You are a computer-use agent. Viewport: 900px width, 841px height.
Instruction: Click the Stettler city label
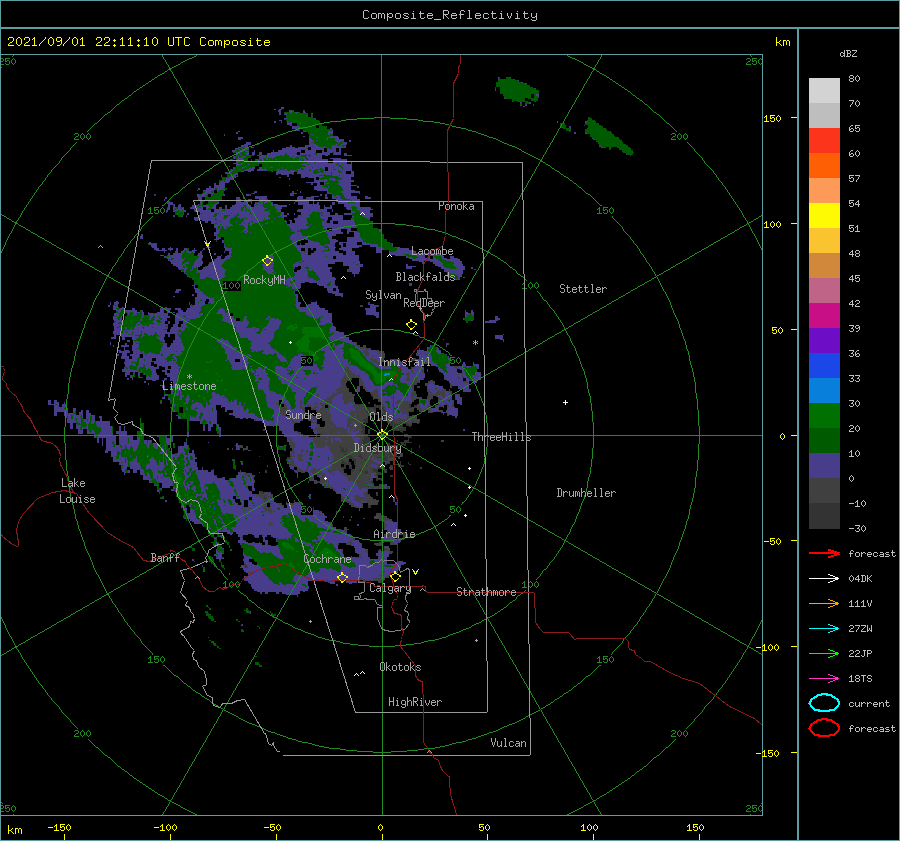click(583, 289)
